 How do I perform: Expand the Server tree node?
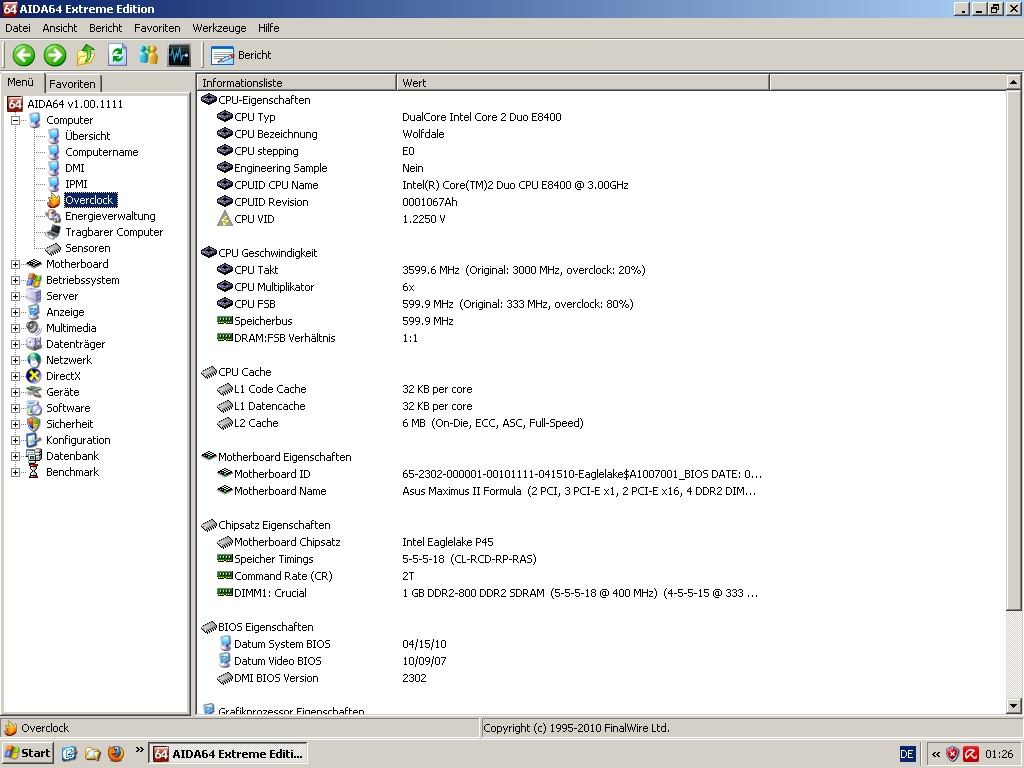point(15,296)
